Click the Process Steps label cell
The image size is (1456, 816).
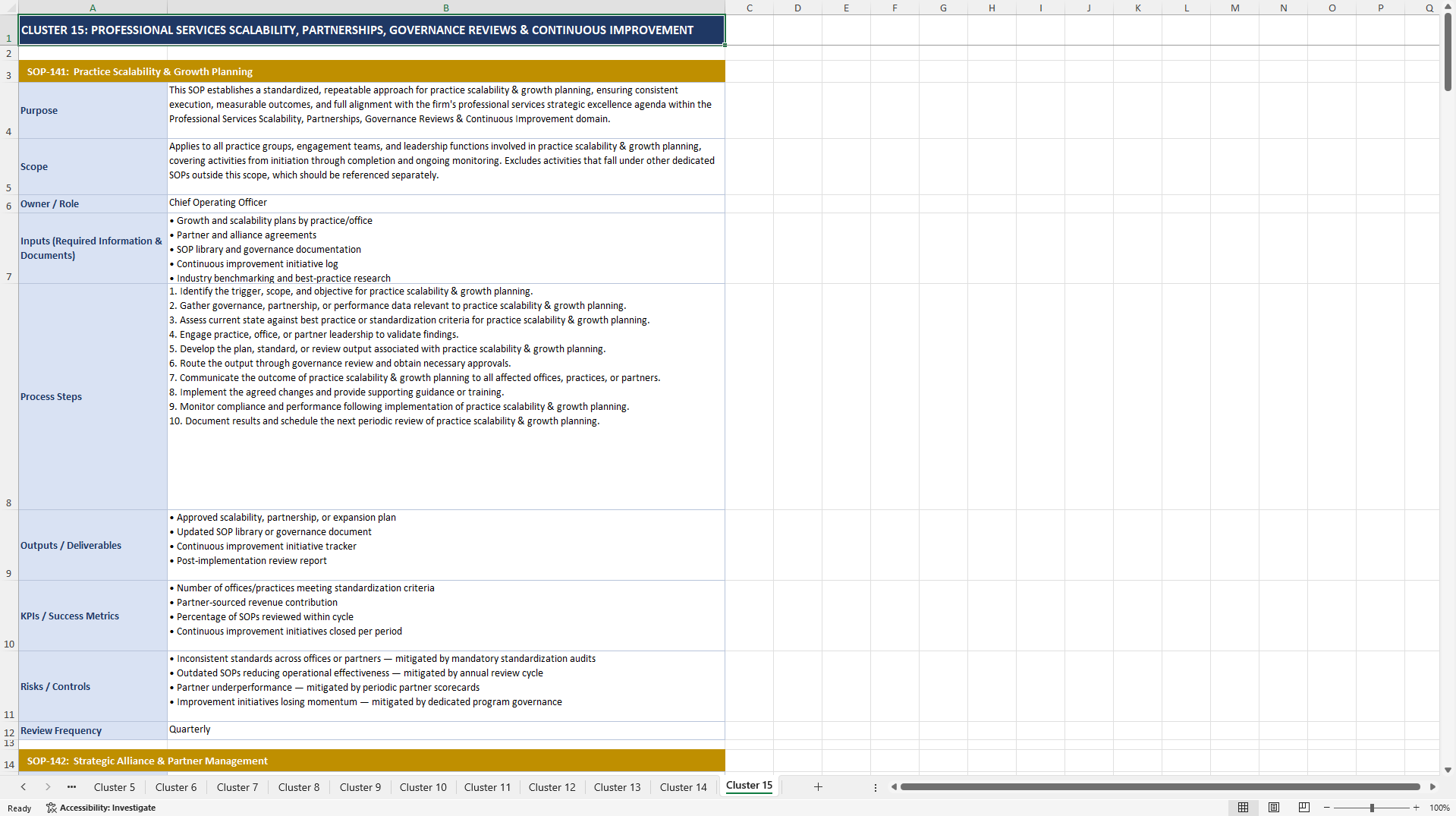(x=93, y=397)
